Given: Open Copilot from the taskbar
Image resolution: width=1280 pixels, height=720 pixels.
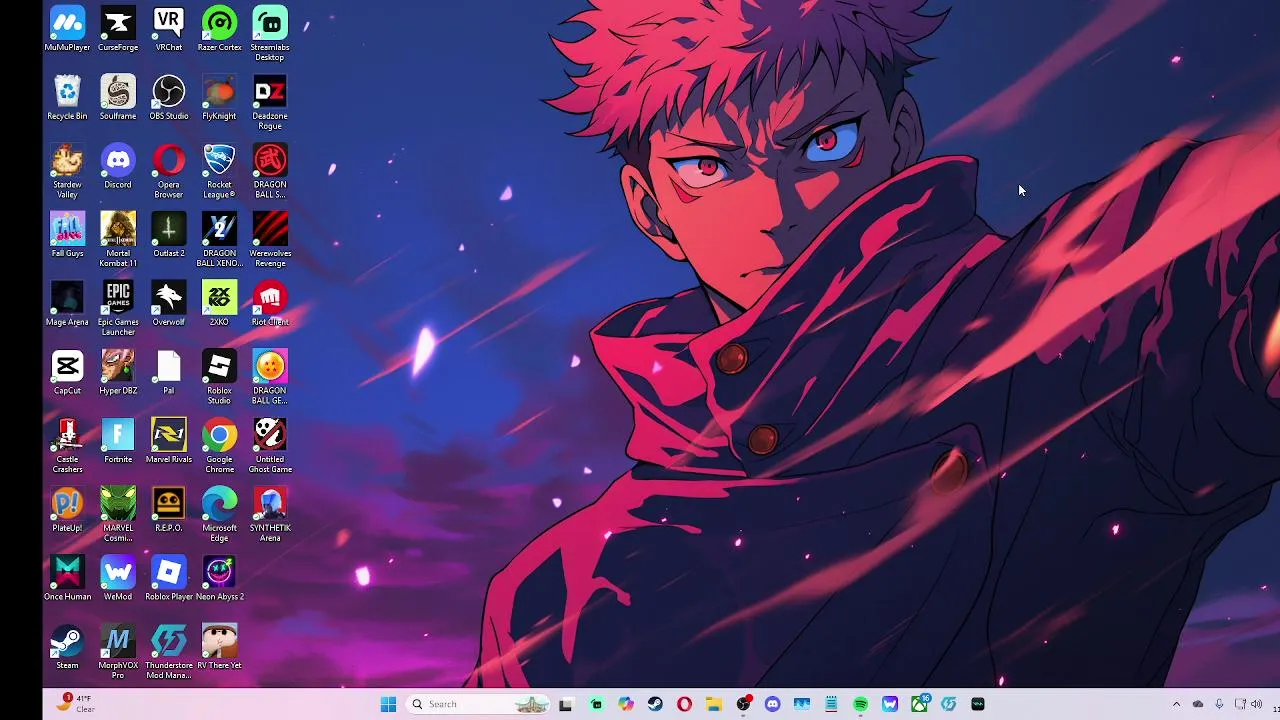Looking at the screenshot, I should [625, 704].
